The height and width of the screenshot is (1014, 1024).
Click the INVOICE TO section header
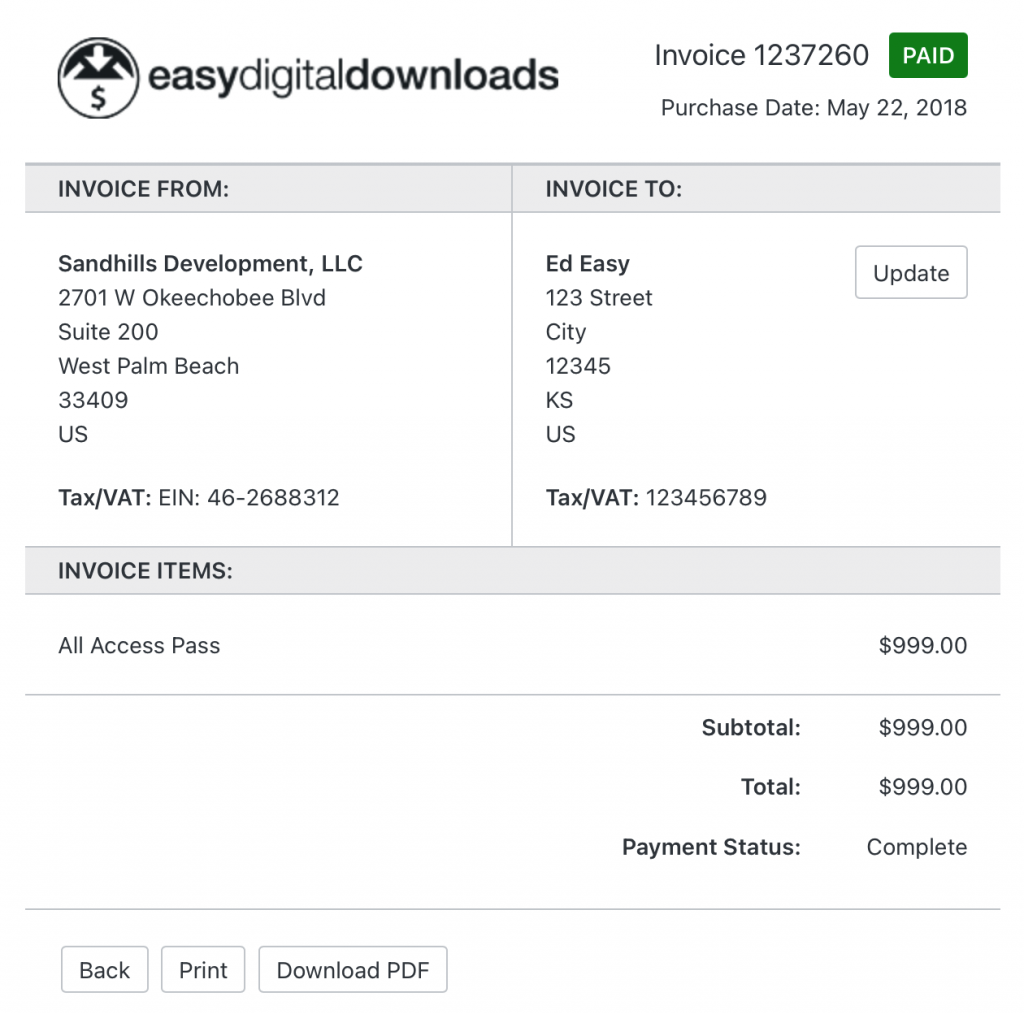[613, 189]
